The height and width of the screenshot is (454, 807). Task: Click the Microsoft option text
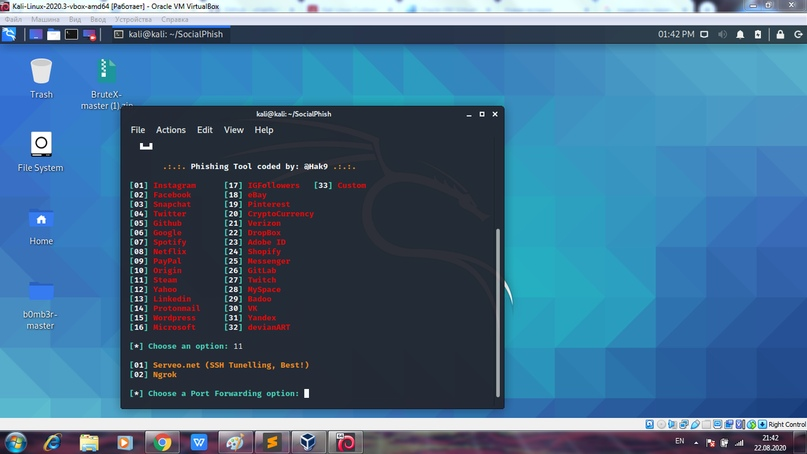tap(174, 327)
